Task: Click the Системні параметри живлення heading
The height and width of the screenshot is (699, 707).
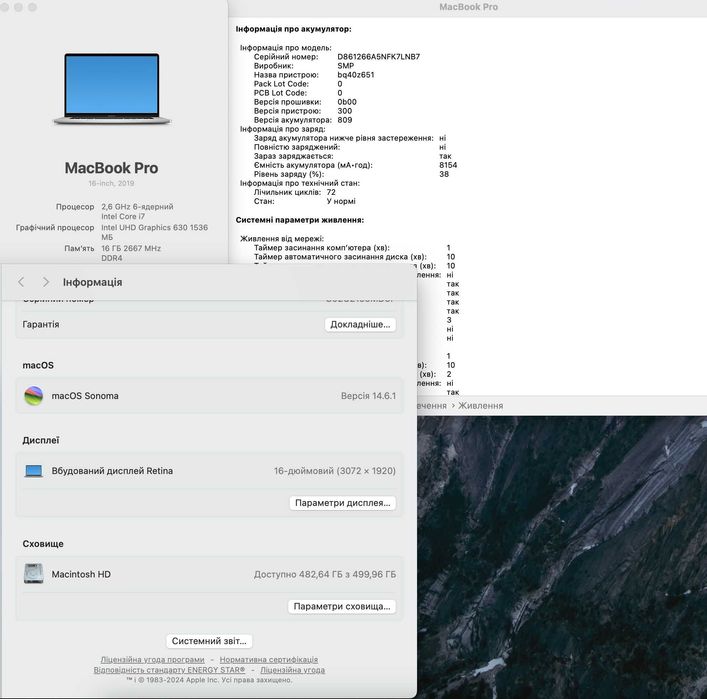Action: click(300, 220)
